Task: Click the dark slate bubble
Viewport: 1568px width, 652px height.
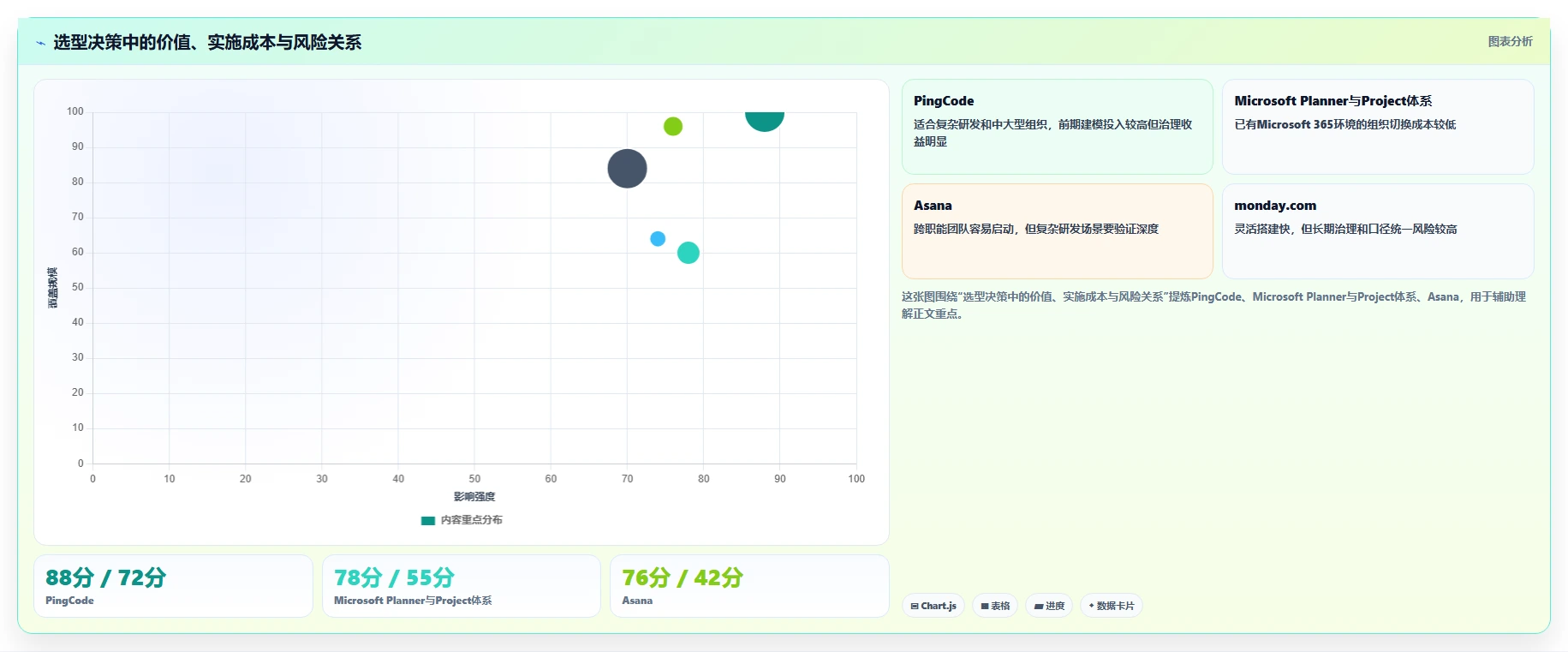Action: pyautogui.click(x=627, y=169)
